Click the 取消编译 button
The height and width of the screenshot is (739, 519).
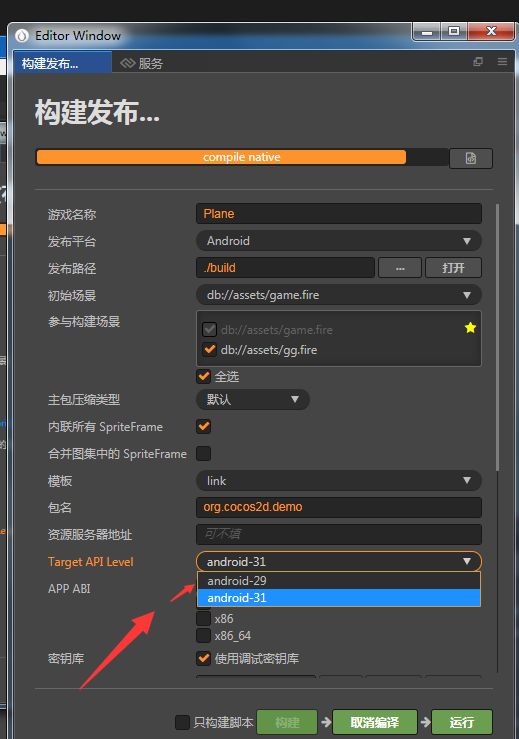point(375,722)
